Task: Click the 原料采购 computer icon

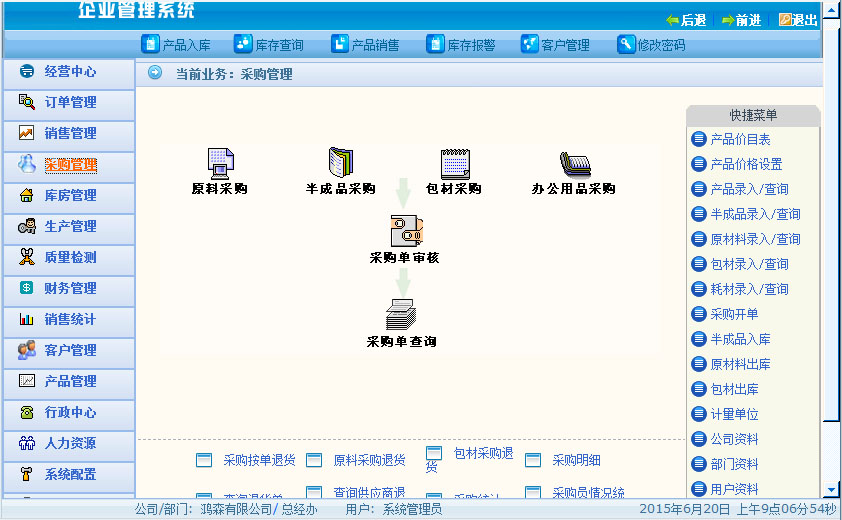Action: (x=220, y=163)
